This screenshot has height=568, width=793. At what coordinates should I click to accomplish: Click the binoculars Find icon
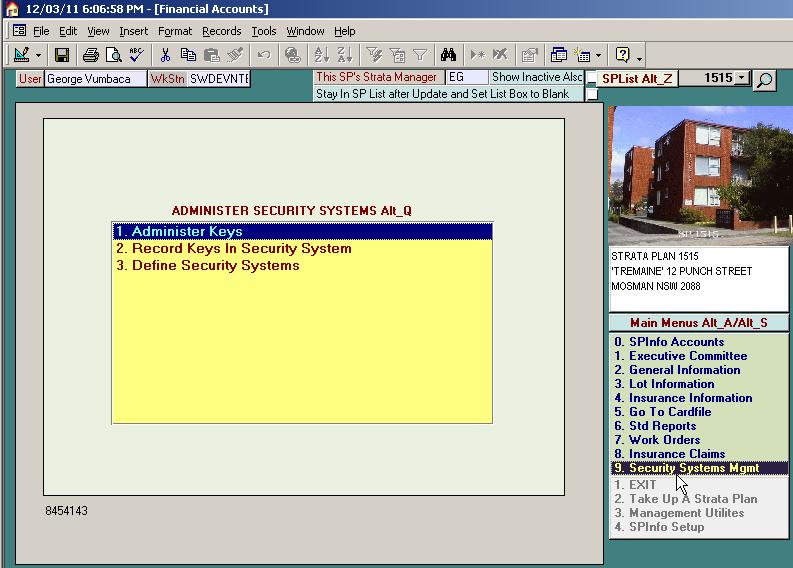[x=449, y=55]
